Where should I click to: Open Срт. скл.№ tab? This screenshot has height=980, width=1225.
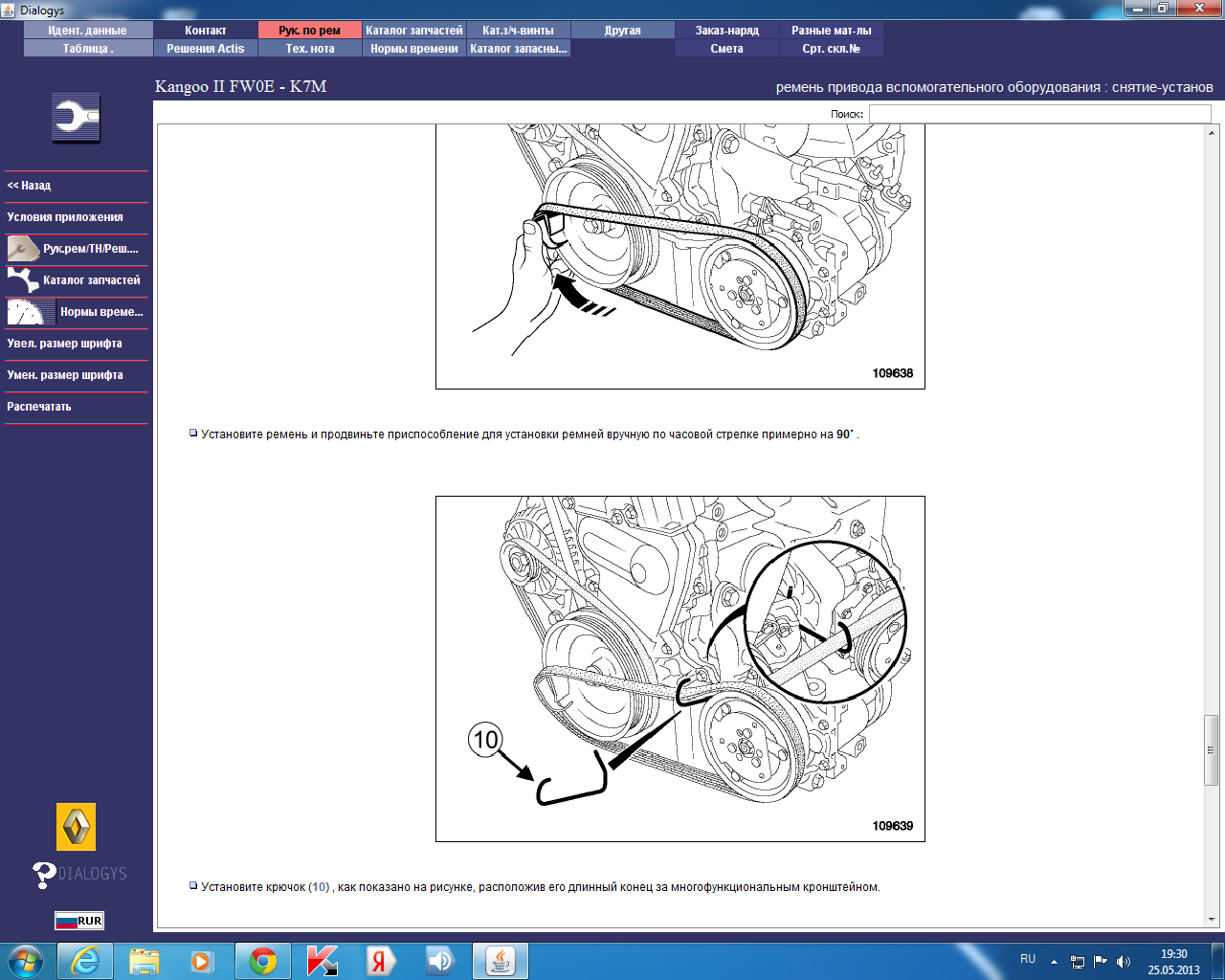tap(832, 49)
